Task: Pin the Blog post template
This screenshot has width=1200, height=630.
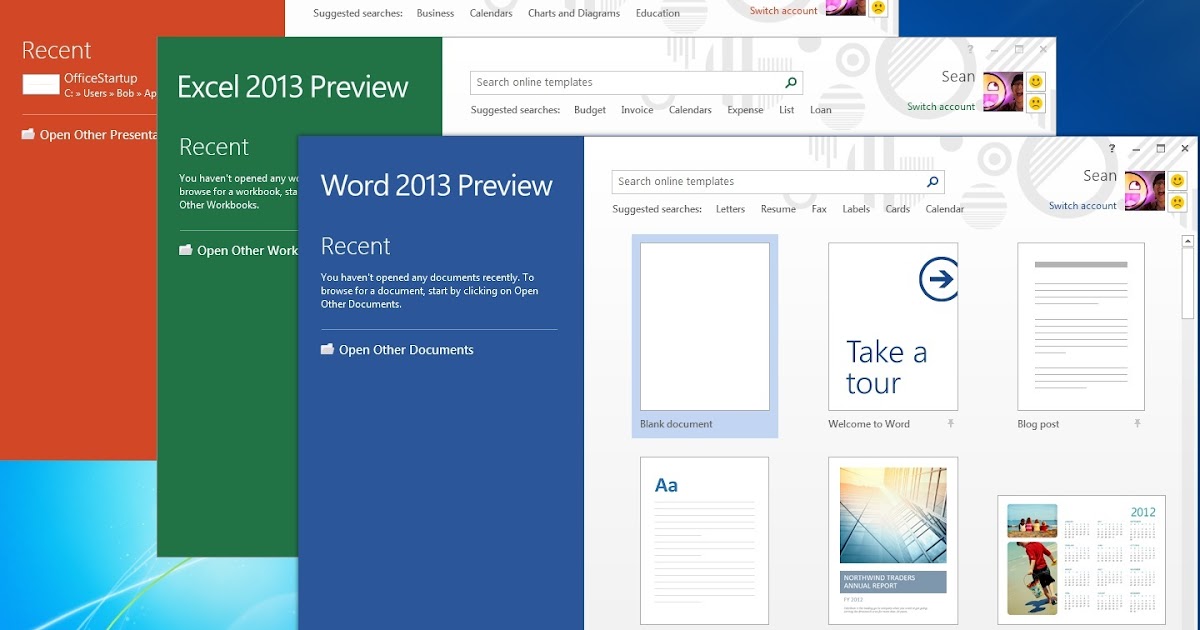Action: coord(1137,424)
